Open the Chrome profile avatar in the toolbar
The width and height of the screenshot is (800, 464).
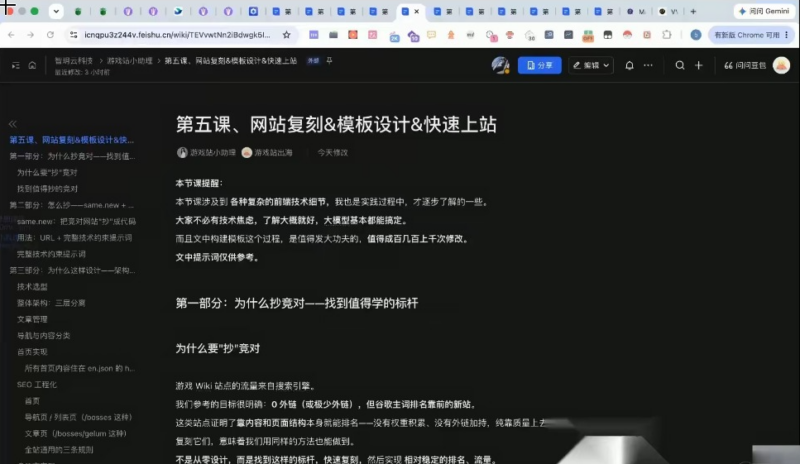coord(695,35)
